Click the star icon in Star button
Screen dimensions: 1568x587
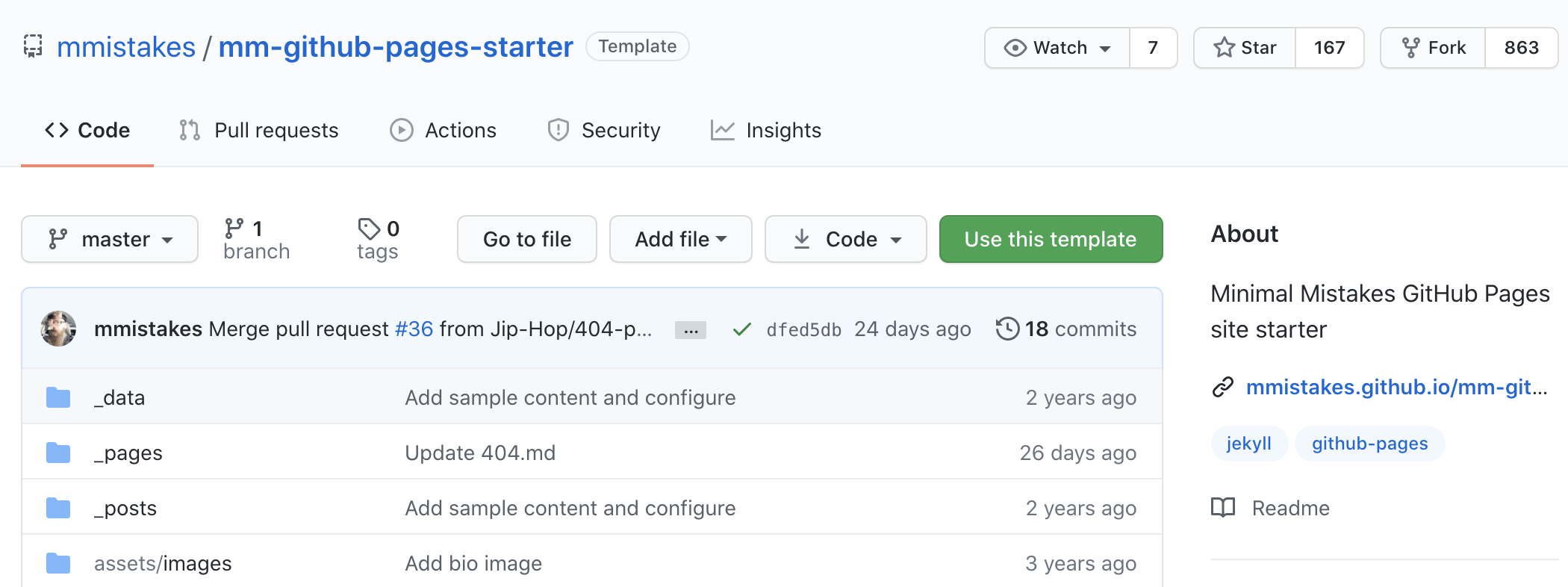coord(1224,48)
